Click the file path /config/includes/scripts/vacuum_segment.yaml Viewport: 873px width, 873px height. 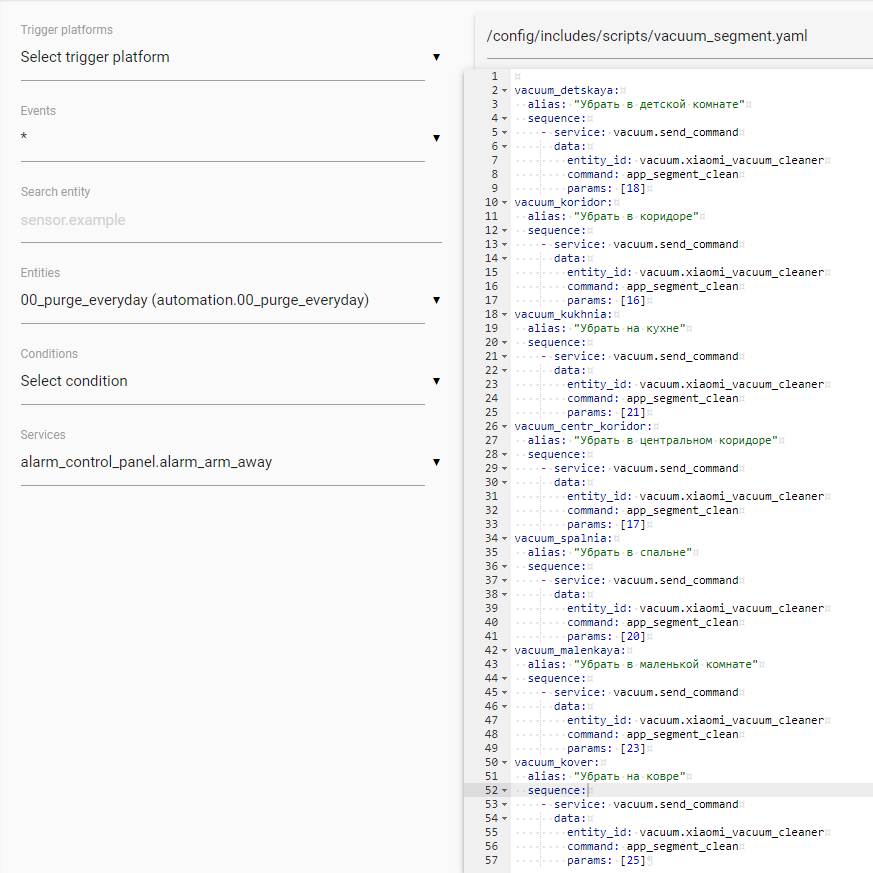(646, 36)
